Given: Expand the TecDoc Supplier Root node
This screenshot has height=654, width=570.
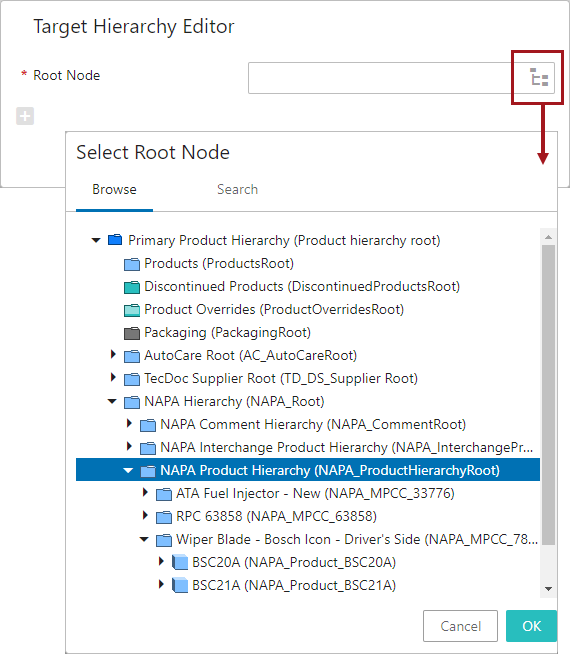Looking at the screenshot, I should point(113,377).
